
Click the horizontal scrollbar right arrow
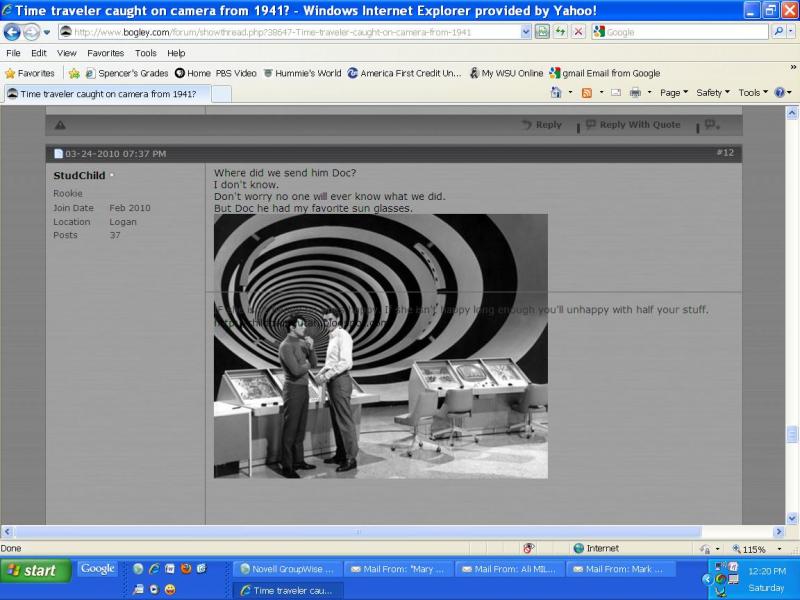tap(778, 532)
